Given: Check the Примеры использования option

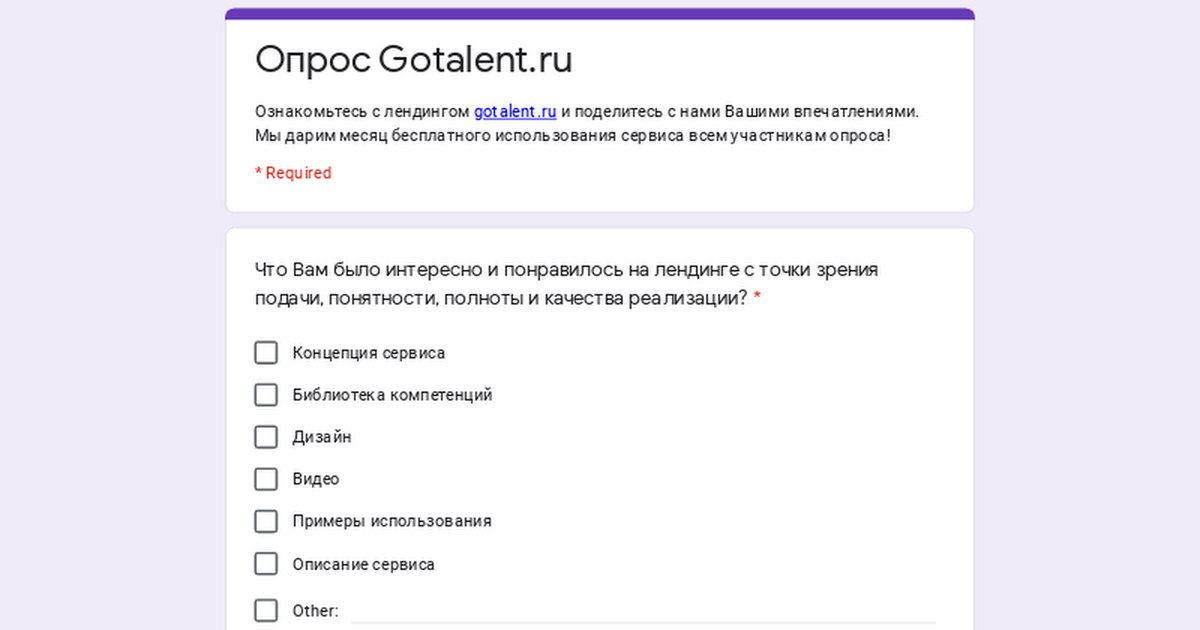Looking at the screenshot, I should [266, 521].
